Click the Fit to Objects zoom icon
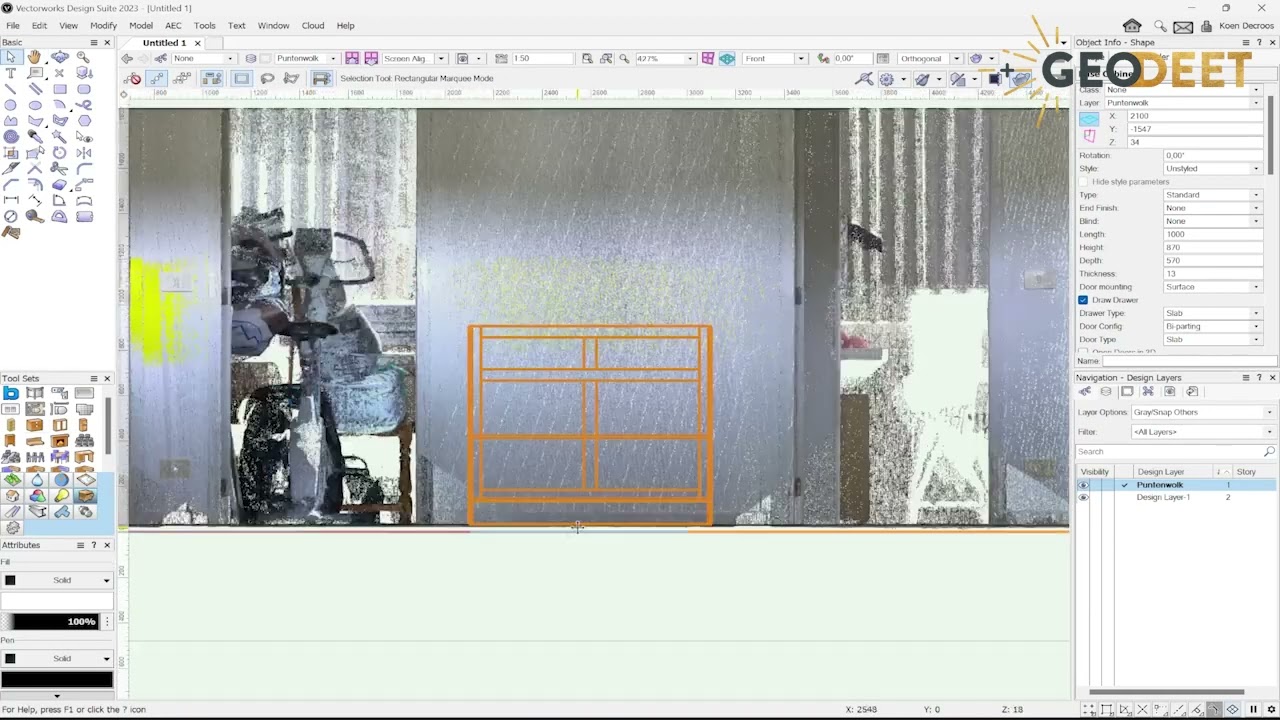The height and width of the screenshot is (720, 1280). pyautogui.click(x=606, y=58)
